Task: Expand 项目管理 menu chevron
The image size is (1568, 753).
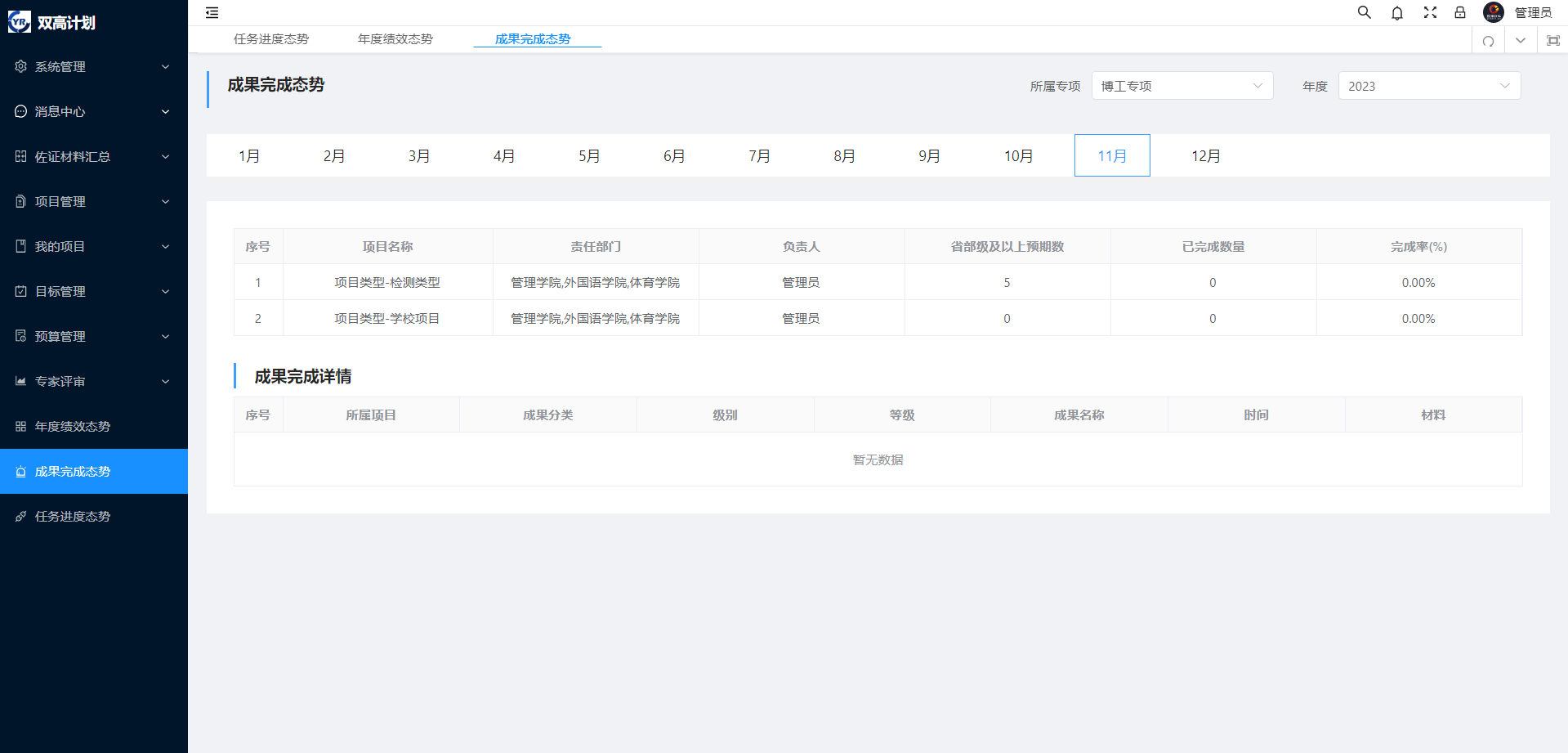Action: [x=166, y=201]
